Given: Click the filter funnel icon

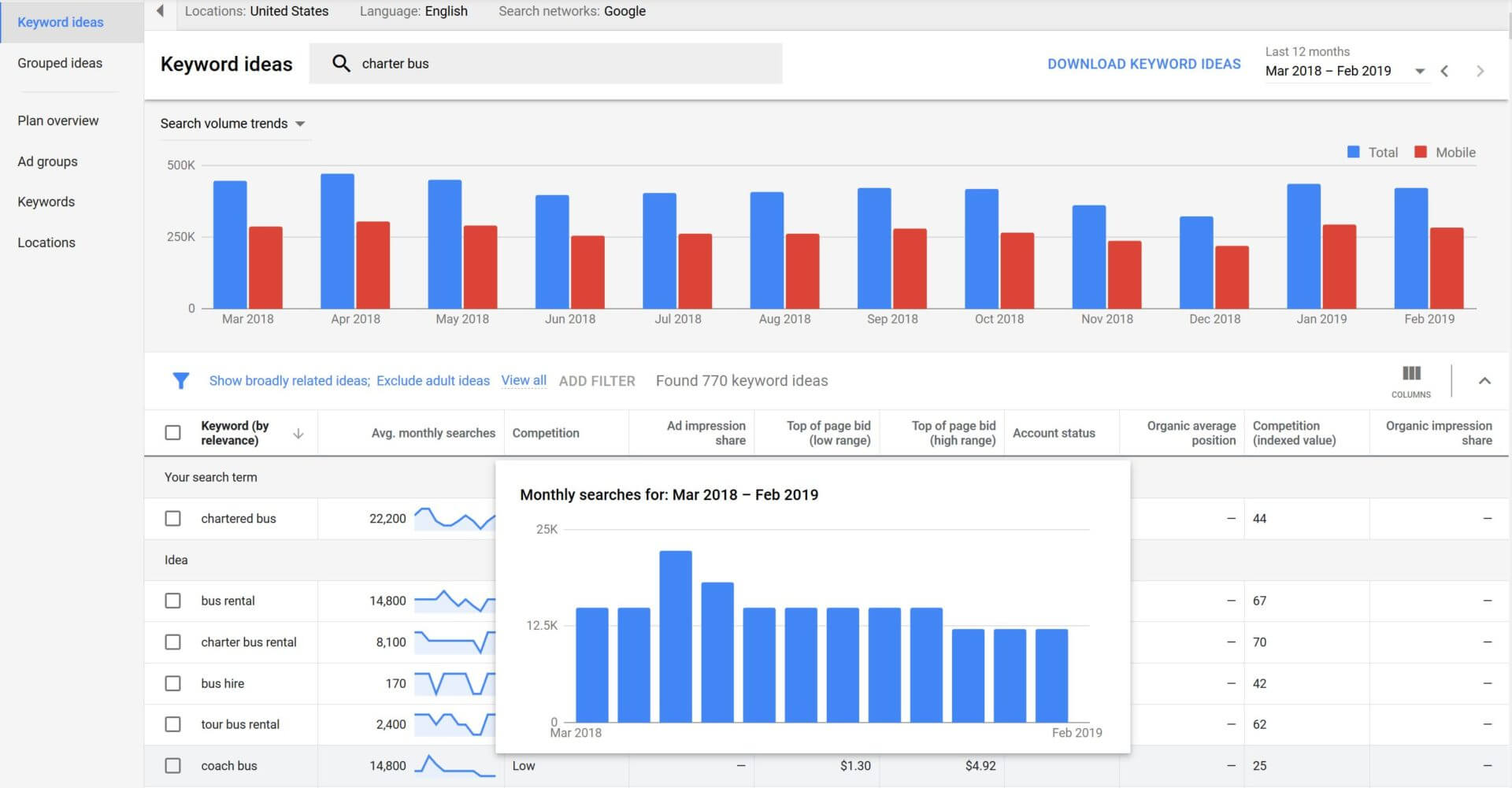Looking at the screenshot, I should pos(180,381).
